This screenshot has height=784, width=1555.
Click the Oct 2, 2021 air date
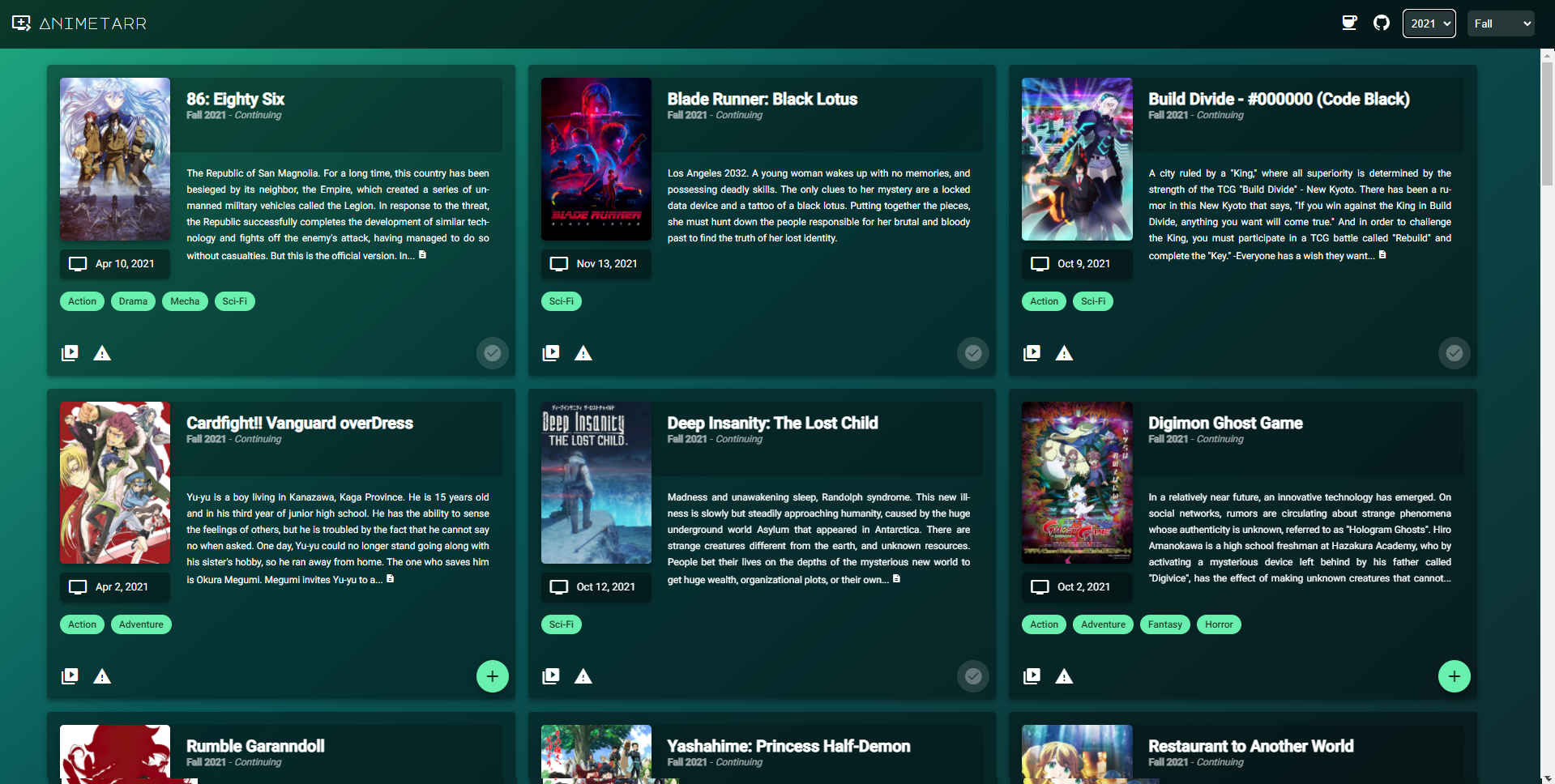pos(1083,587)
